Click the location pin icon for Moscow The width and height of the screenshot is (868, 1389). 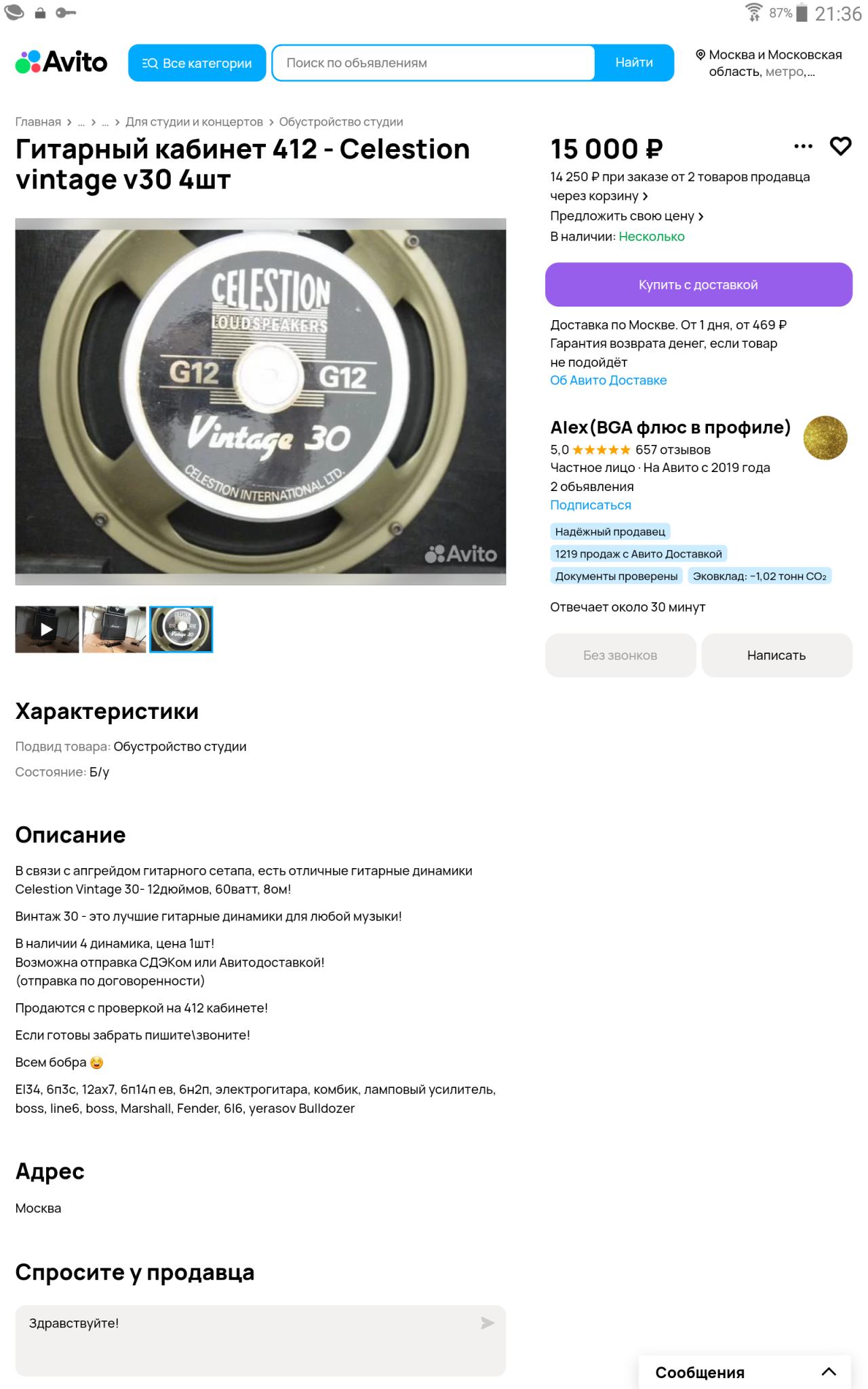(x=701, y=54)
